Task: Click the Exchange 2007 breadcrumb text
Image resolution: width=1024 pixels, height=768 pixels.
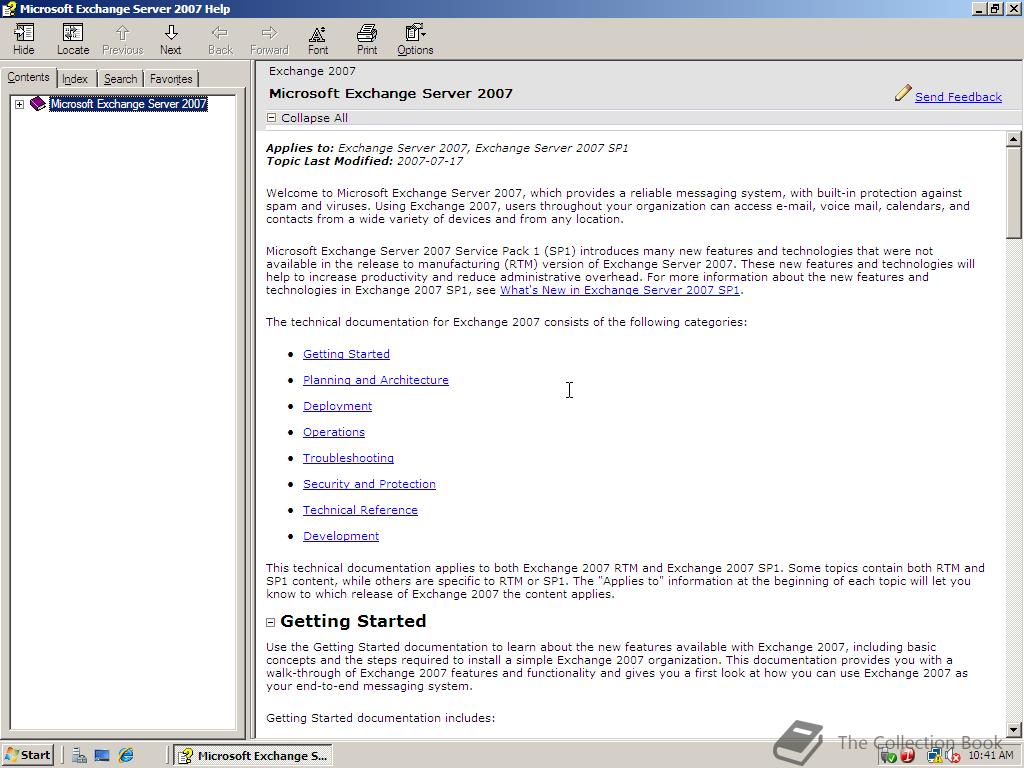Action: coord(312,71)
